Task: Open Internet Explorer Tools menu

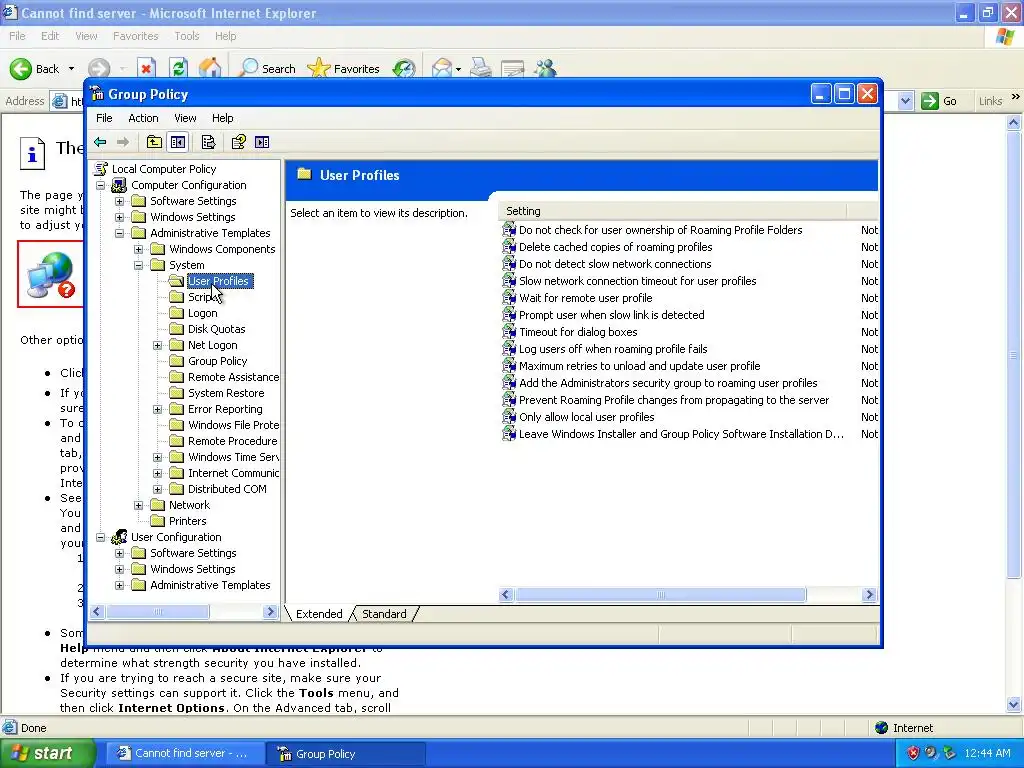Action: (186, 36)
